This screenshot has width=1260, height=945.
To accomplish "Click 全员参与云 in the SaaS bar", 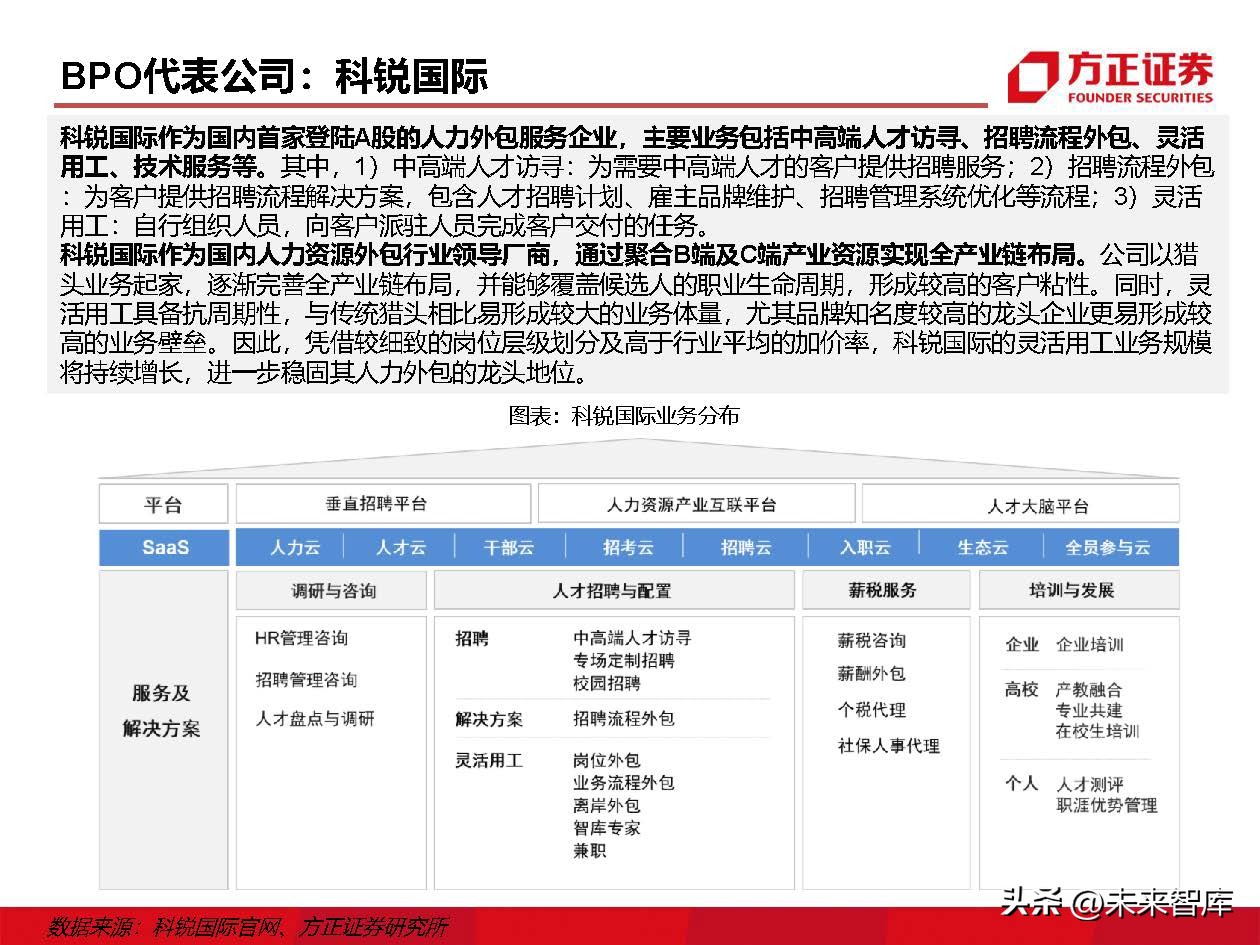I will pyautogui.click(x=1108, y=548).
